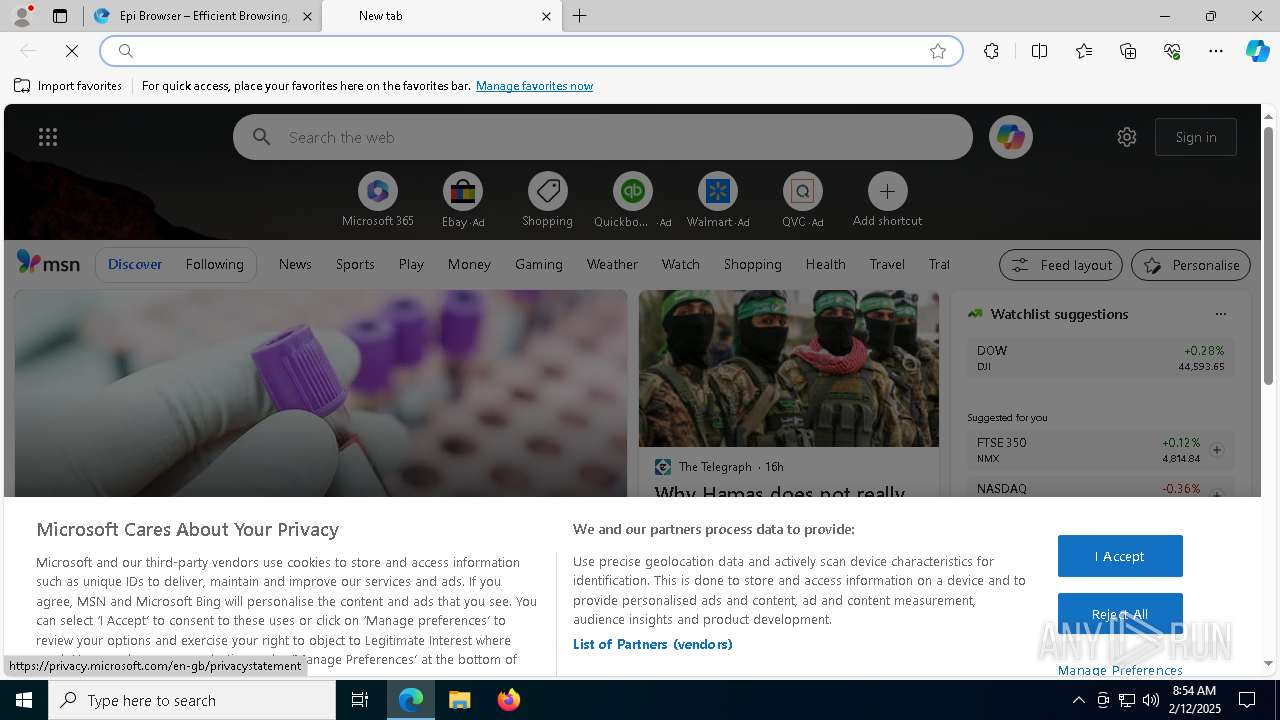Open Collections icon in toolbar
1280x720 pixels.
[1128, 51]
